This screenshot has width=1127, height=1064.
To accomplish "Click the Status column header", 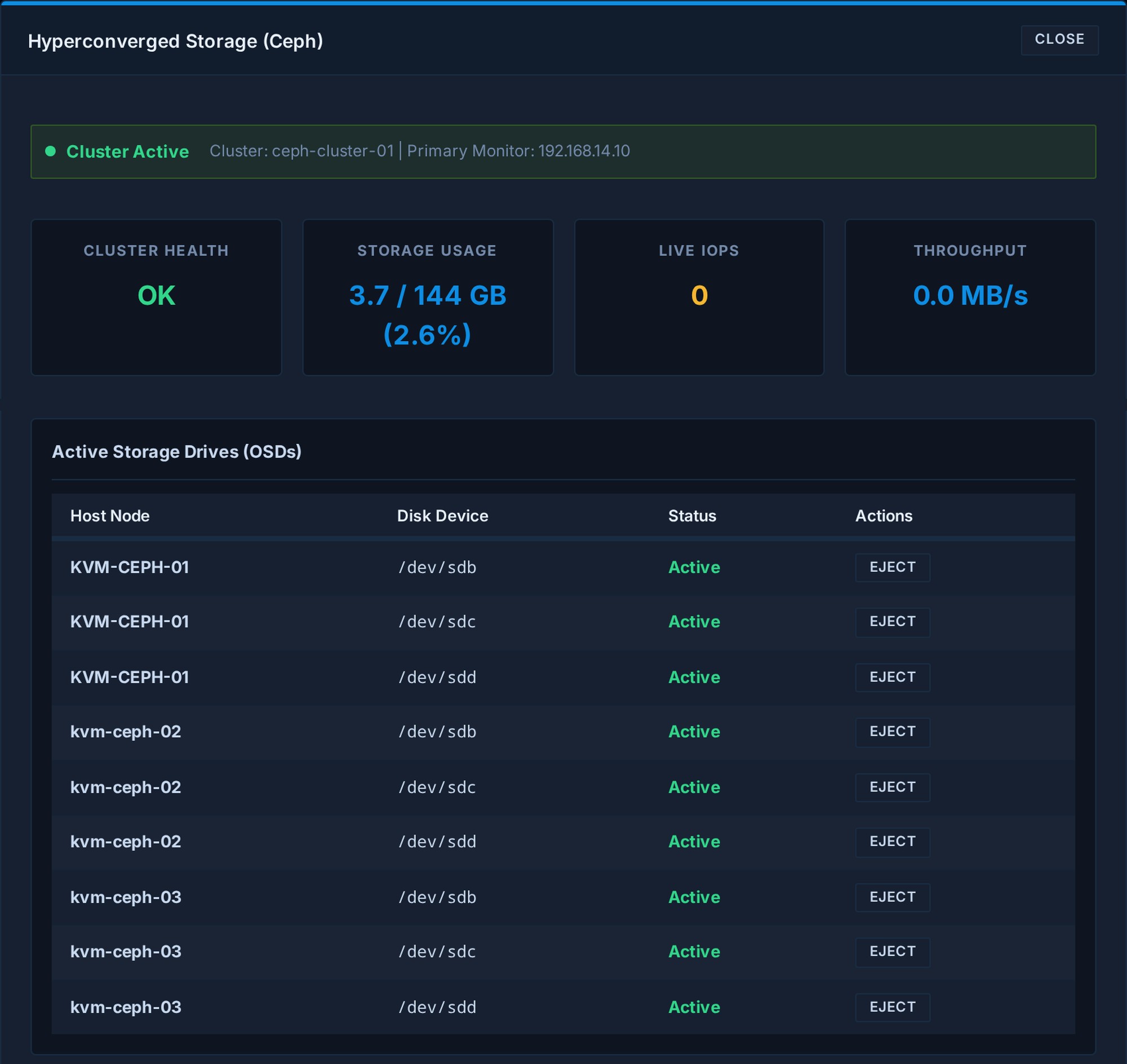I will tap(693, 515).
